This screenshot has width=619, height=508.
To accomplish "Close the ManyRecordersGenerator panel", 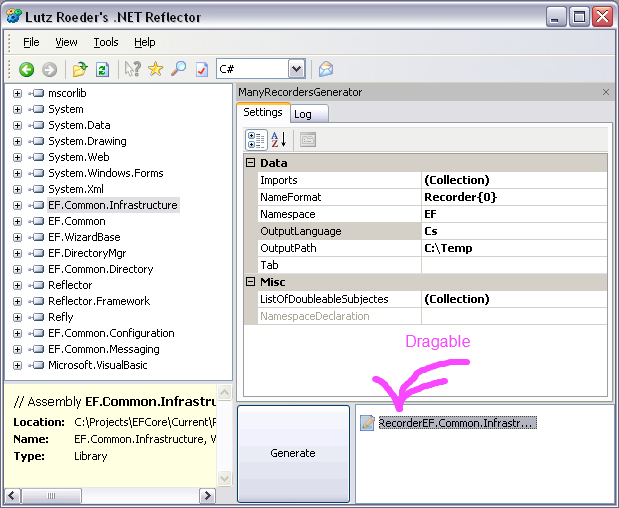I will tap(605, 92).
